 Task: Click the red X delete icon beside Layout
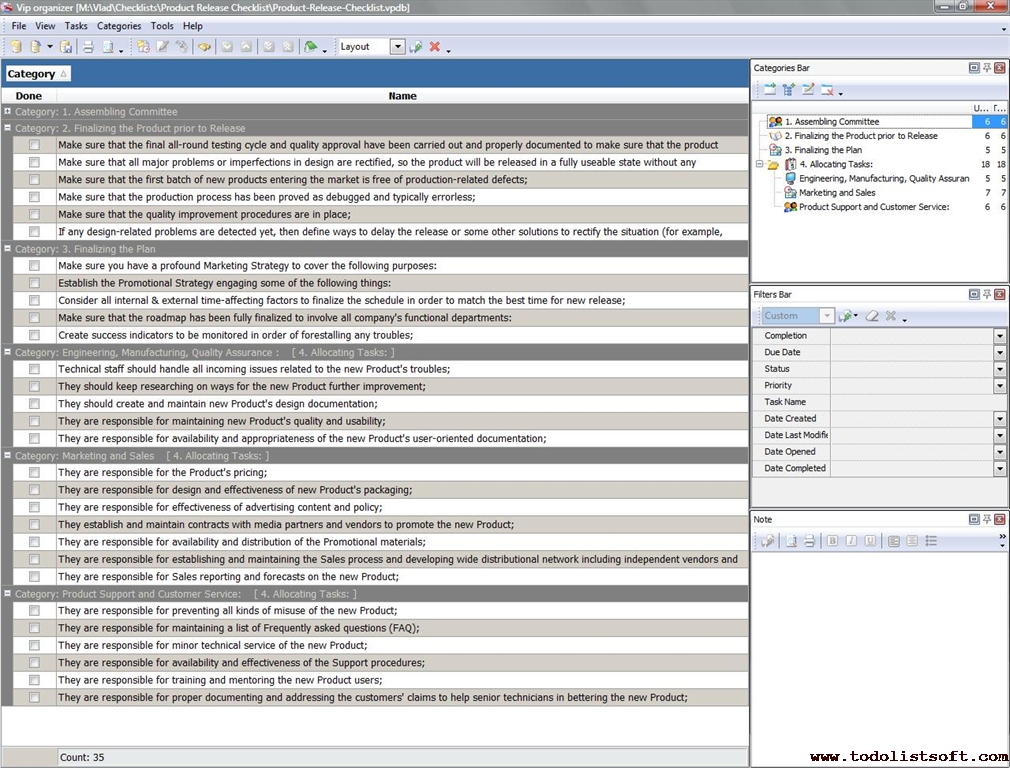click(435, 47)
